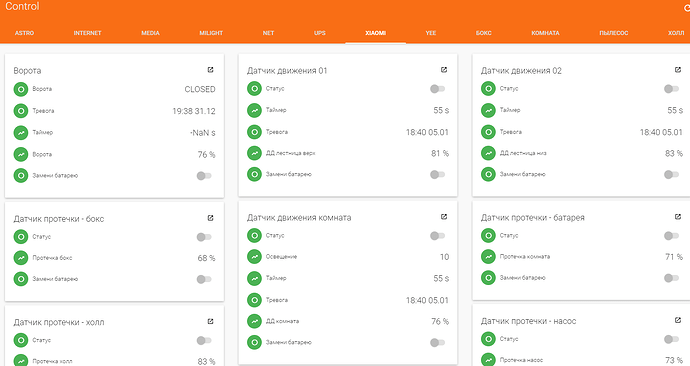Toggle Замени батарею in Датчик движения комната
690x366 pixels.
click(x=437, y=342)
